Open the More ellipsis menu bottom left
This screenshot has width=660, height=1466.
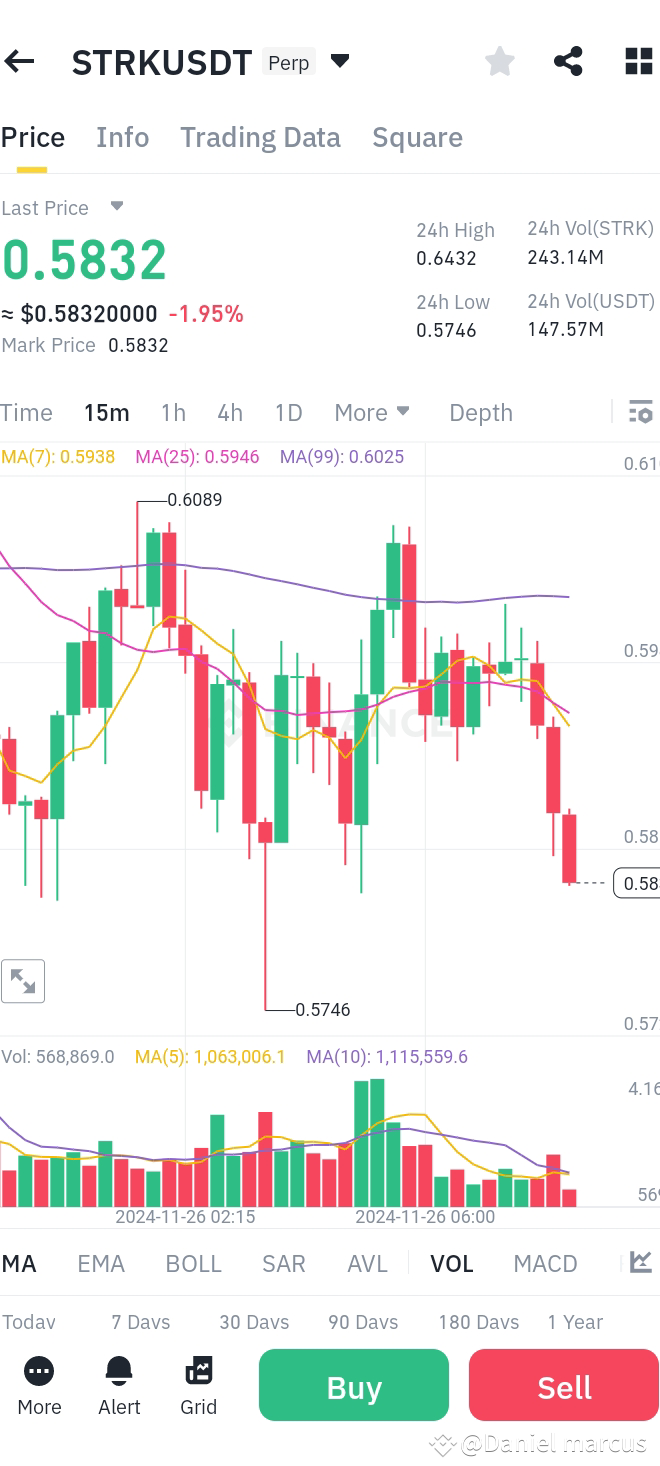tap(38, 1385)
